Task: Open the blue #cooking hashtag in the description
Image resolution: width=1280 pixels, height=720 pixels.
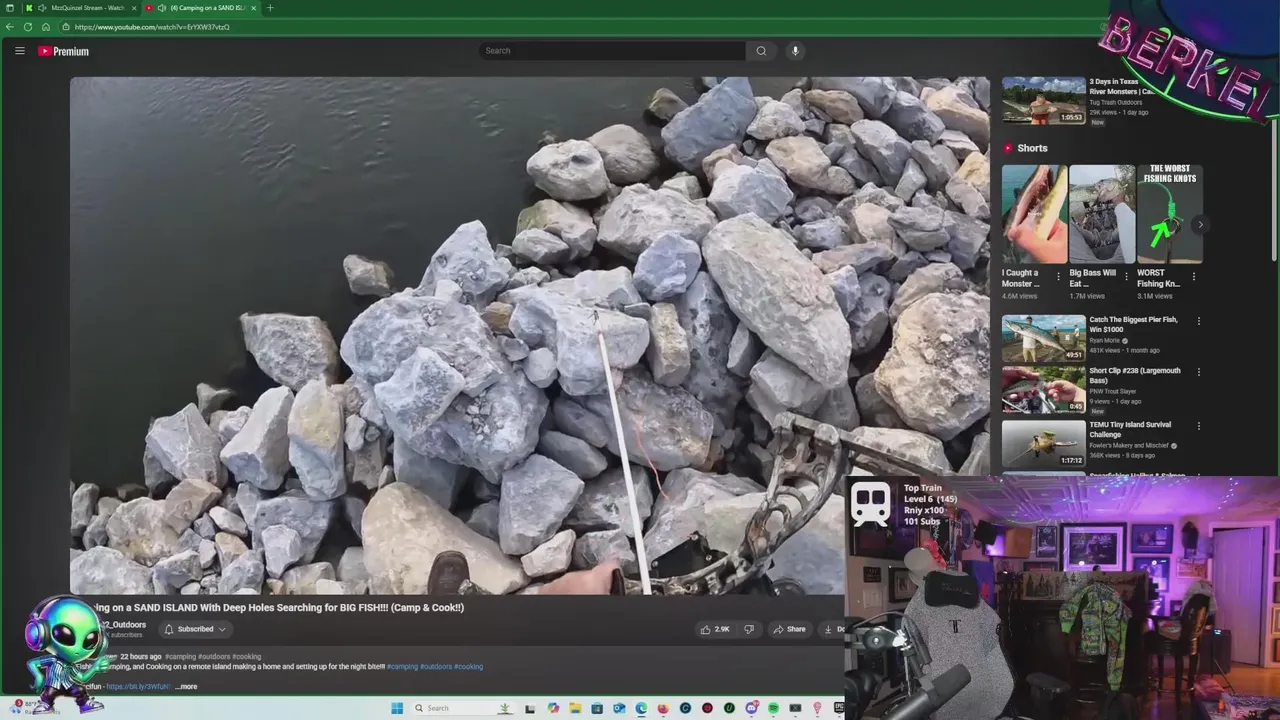Action: coord(468,667)
